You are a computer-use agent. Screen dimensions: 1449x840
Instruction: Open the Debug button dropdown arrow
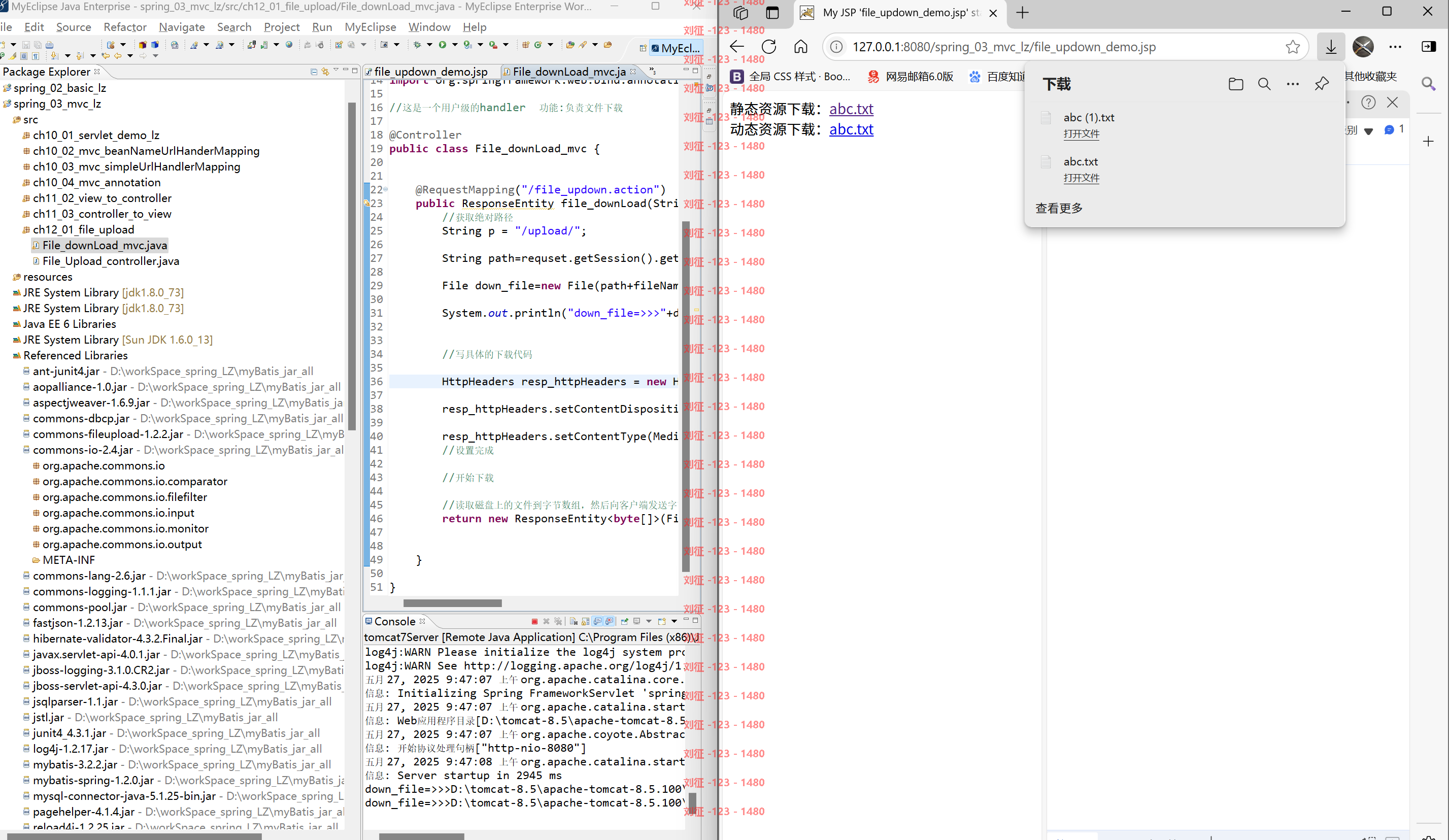click(x=430, y=45)
